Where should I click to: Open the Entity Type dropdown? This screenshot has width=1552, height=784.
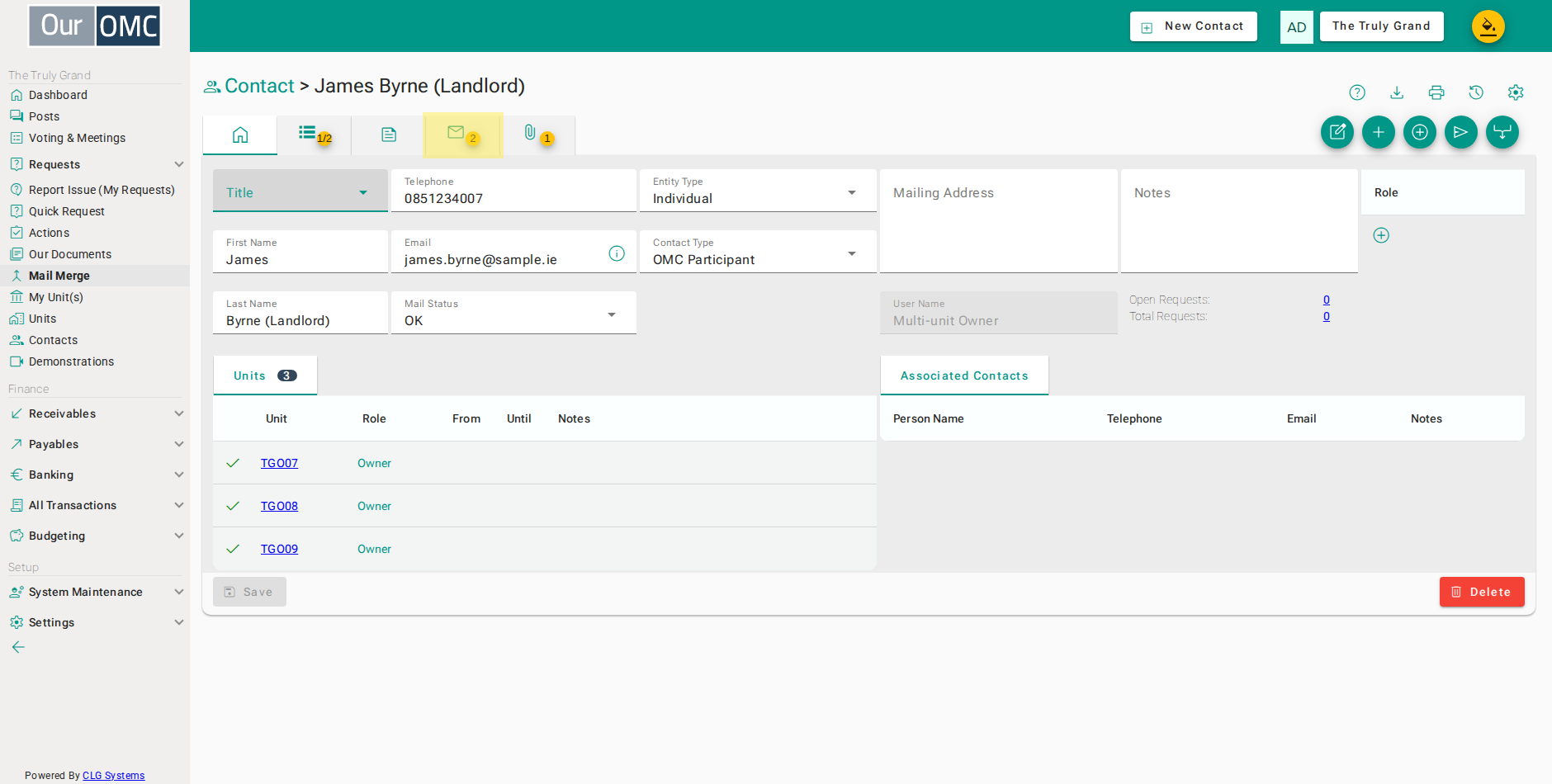pyautogui.click(x=758, y=191)
